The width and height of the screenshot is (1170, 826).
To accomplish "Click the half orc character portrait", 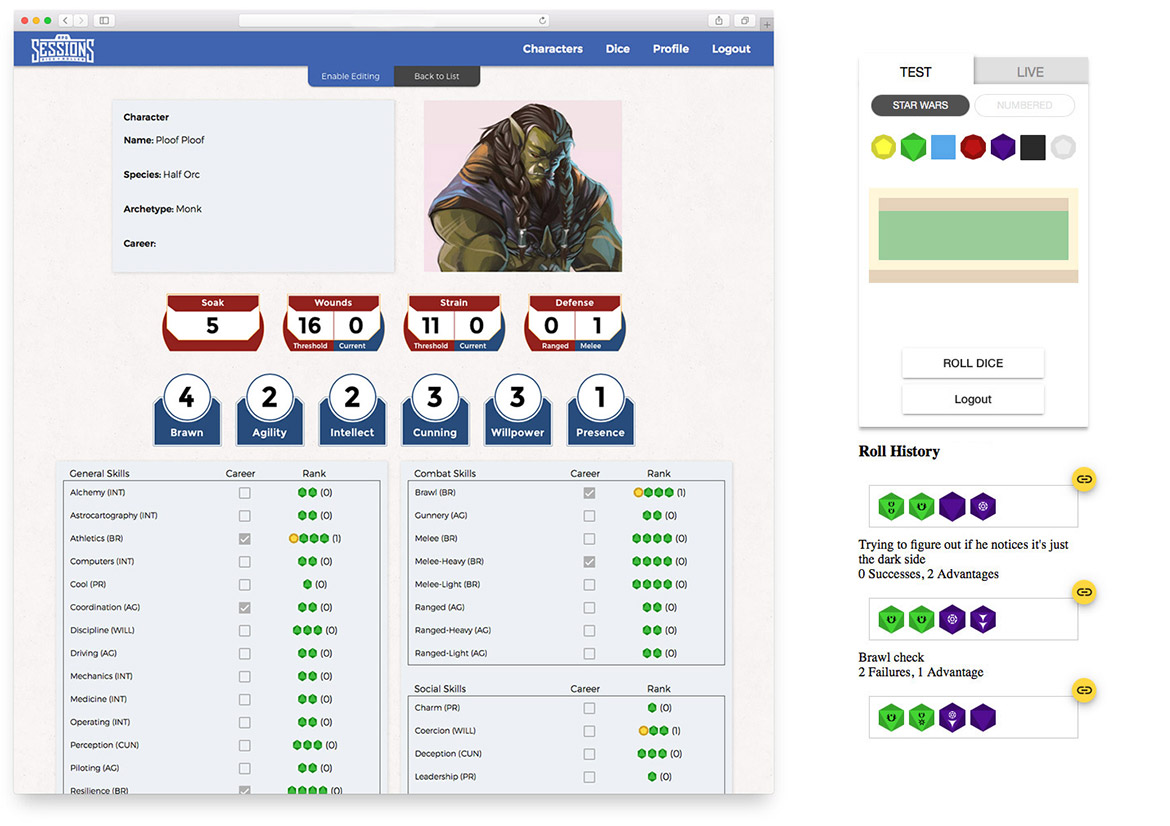I will pyautogui.click(x=523, y=186).
